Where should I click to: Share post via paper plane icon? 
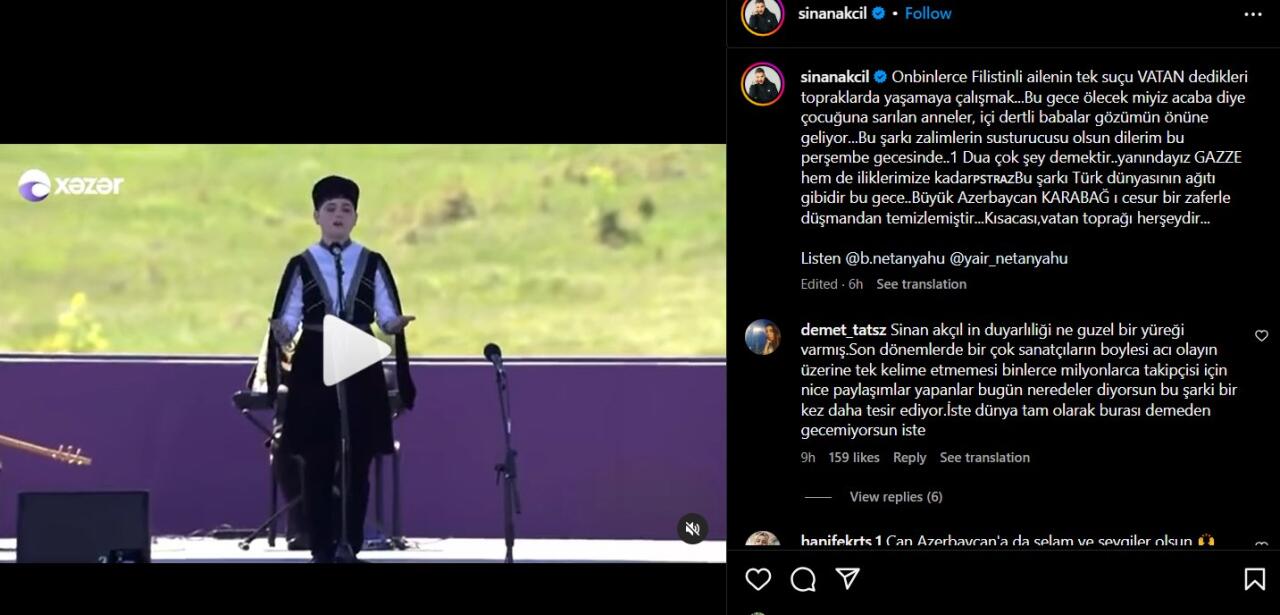click(848, 579)
